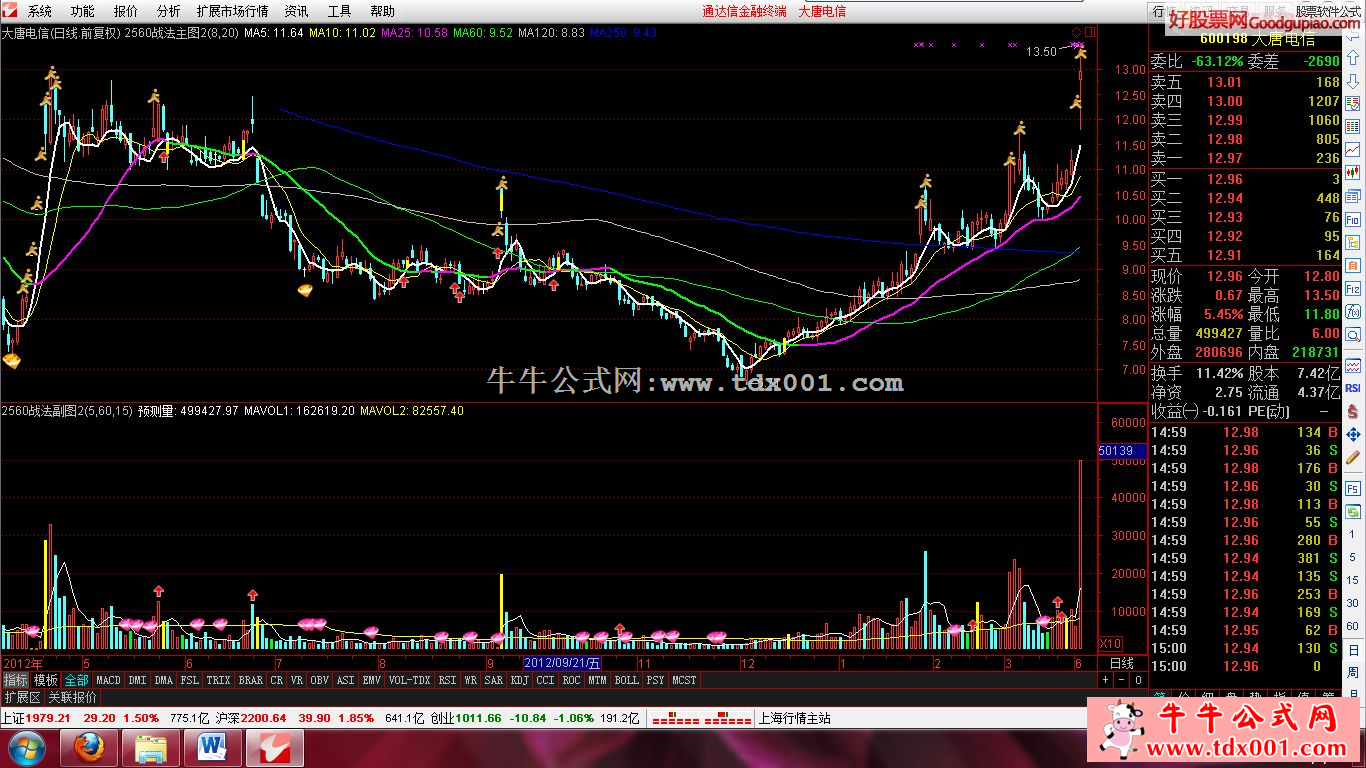Click the X10 volume scale label
This screenshot has width=1366, height=768.
(x=1111, y=643)
